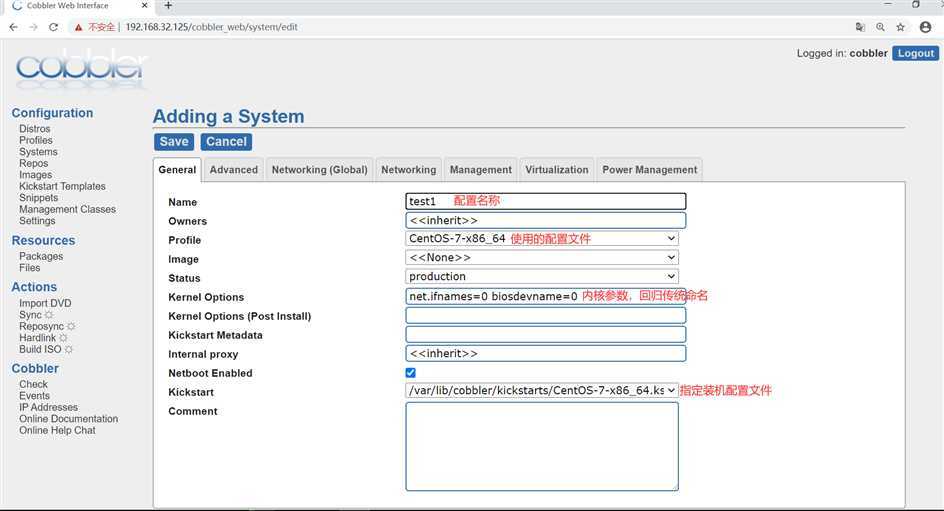Switch to the Networking (Global) tab
Image resolution: width=944 pixels, height=511 pixels.
point(319,170)
